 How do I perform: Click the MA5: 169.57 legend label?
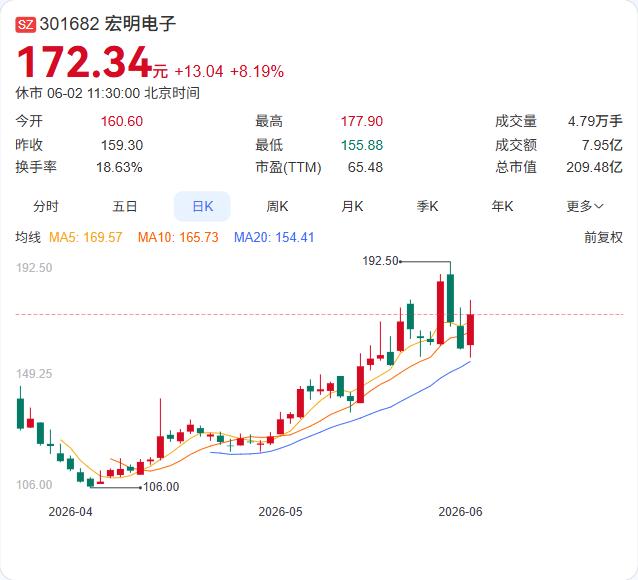point(85,237)
